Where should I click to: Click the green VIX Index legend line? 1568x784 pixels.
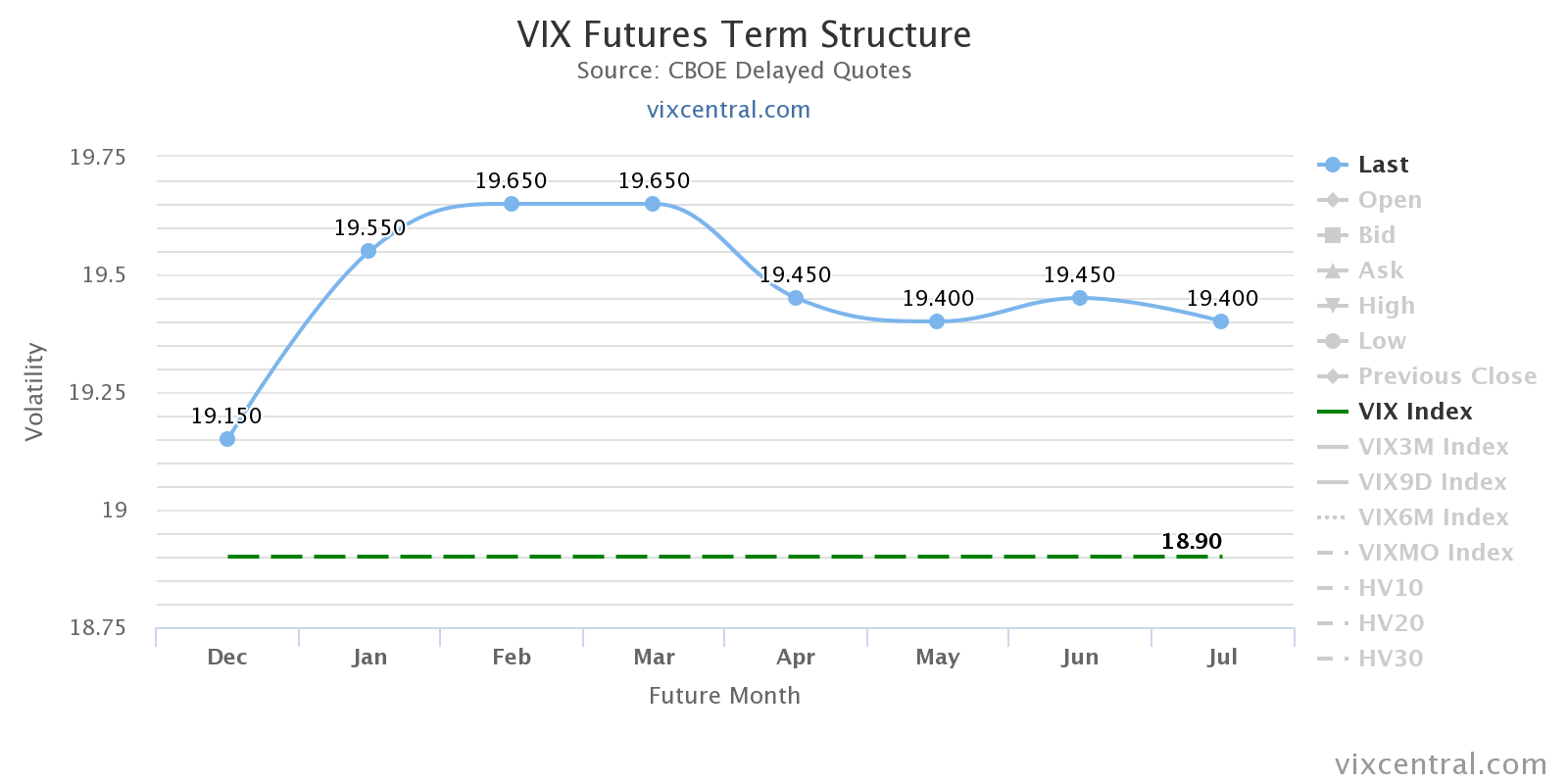[1332, 412]
